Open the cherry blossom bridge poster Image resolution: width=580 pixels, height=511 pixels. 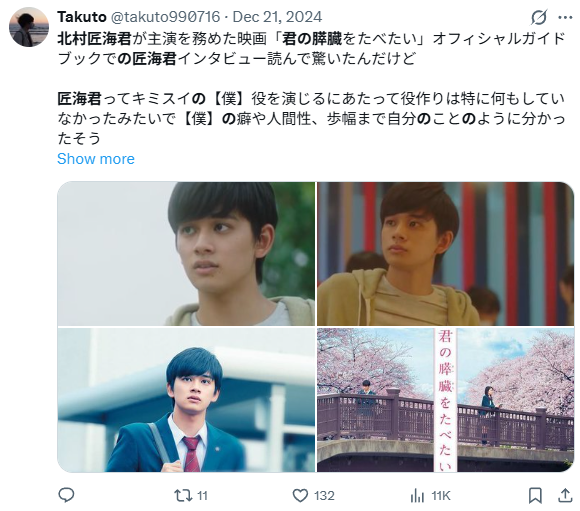tap(445, 400)
